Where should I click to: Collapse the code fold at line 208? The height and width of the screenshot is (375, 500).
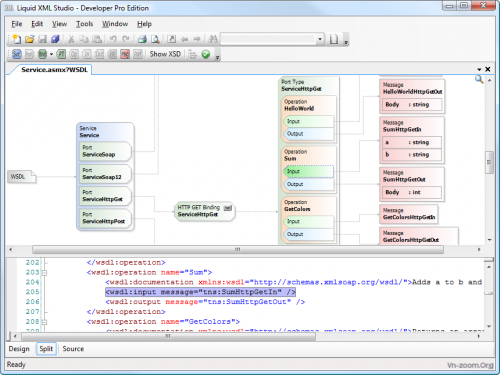(44, 322)
